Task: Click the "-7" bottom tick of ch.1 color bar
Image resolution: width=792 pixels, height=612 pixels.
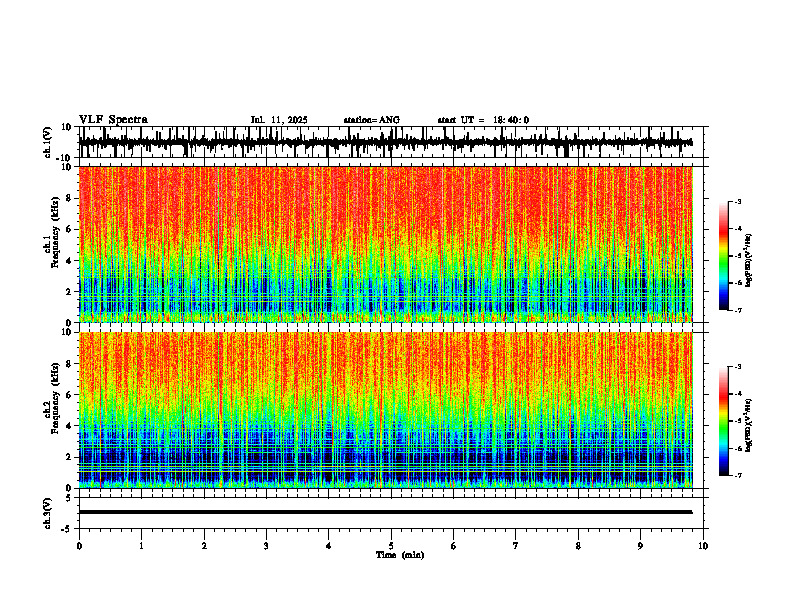Action: (x=738, y=310)
